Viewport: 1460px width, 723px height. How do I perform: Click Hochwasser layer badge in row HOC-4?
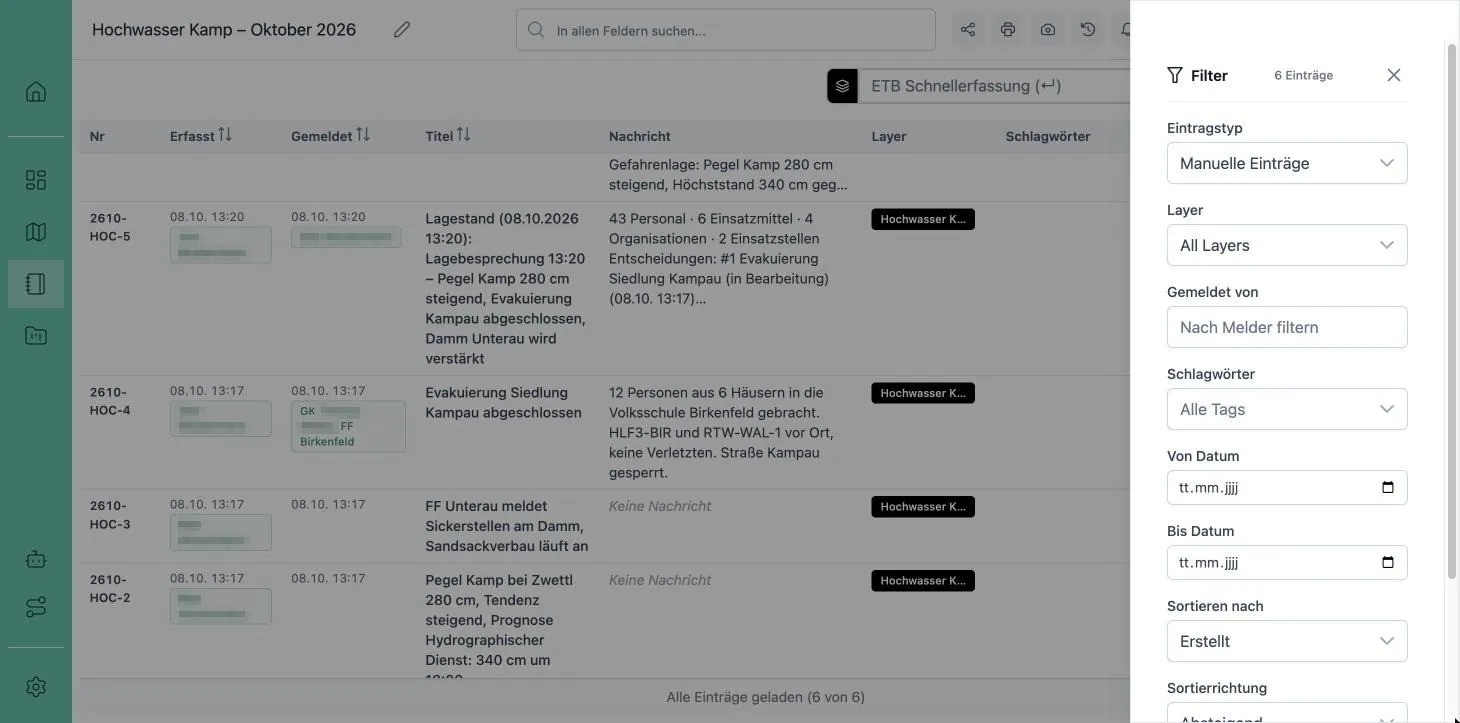923,393
